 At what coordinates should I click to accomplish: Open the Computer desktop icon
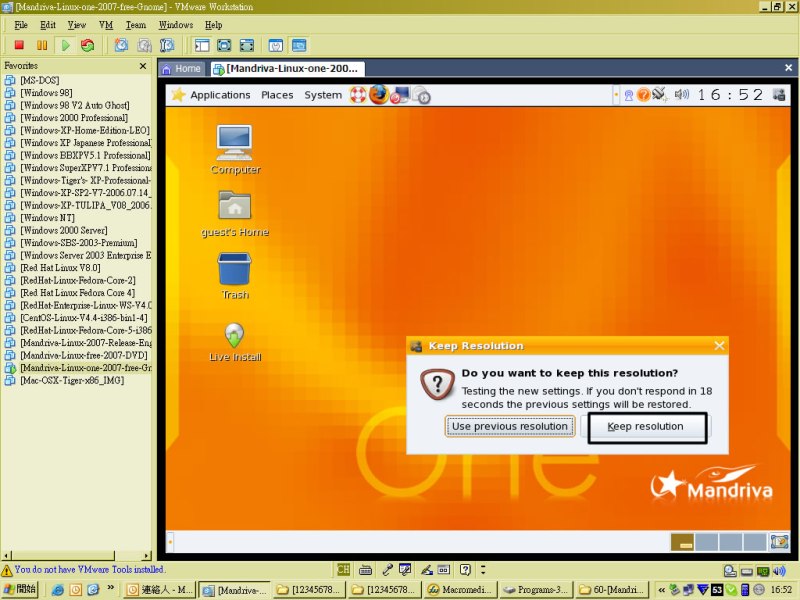coord(235,150)
